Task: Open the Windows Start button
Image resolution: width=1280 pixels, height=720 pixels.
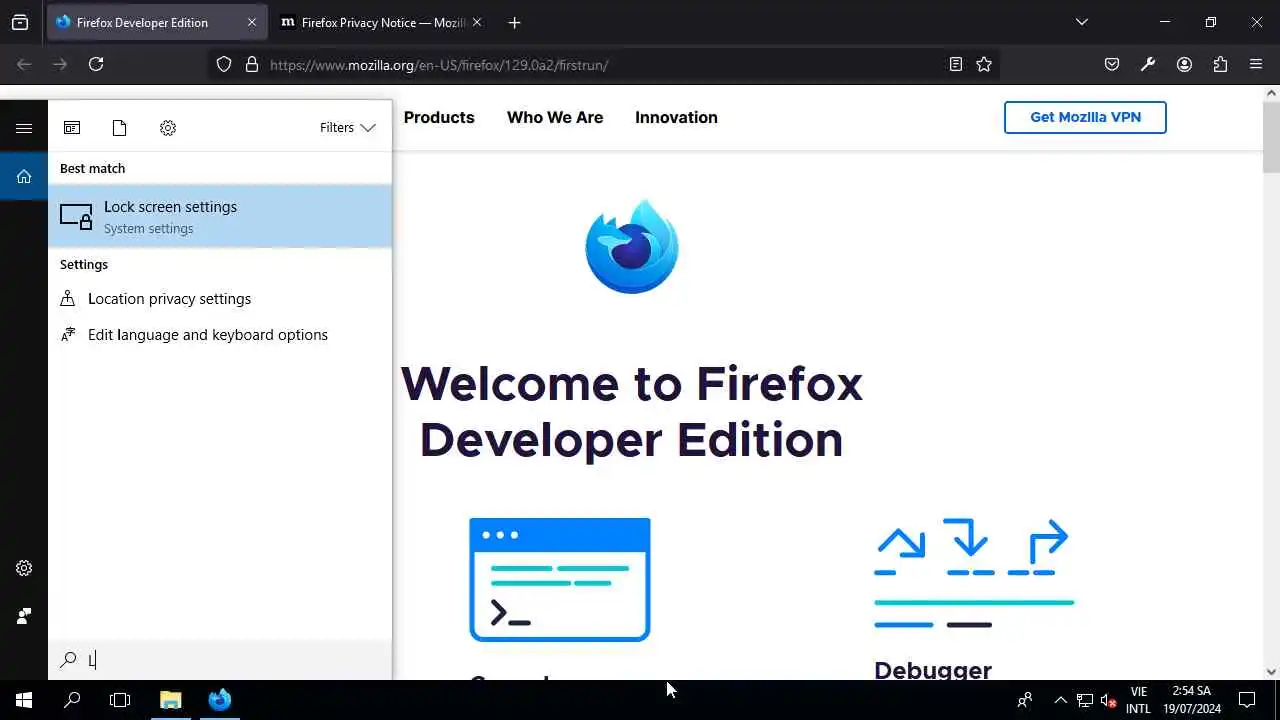Action: 24,700
